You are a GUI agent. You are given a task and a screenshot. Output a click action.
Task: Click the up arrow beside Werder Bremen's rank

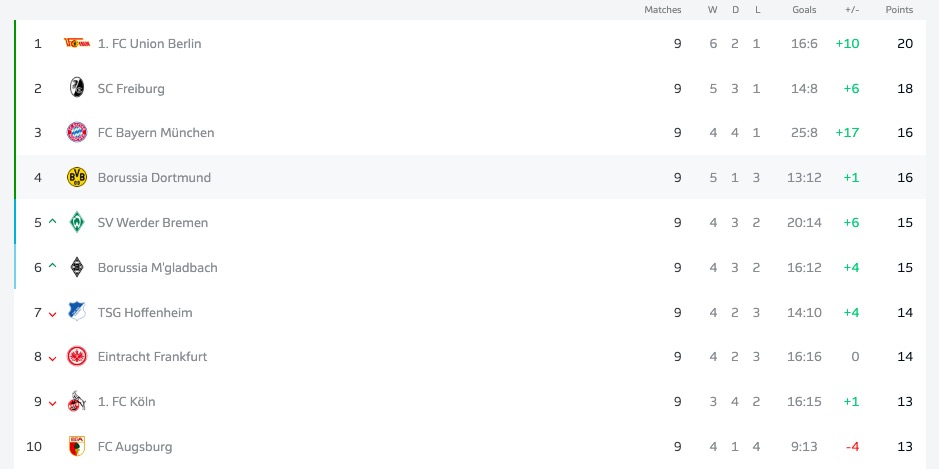click(x=53, y=221)
